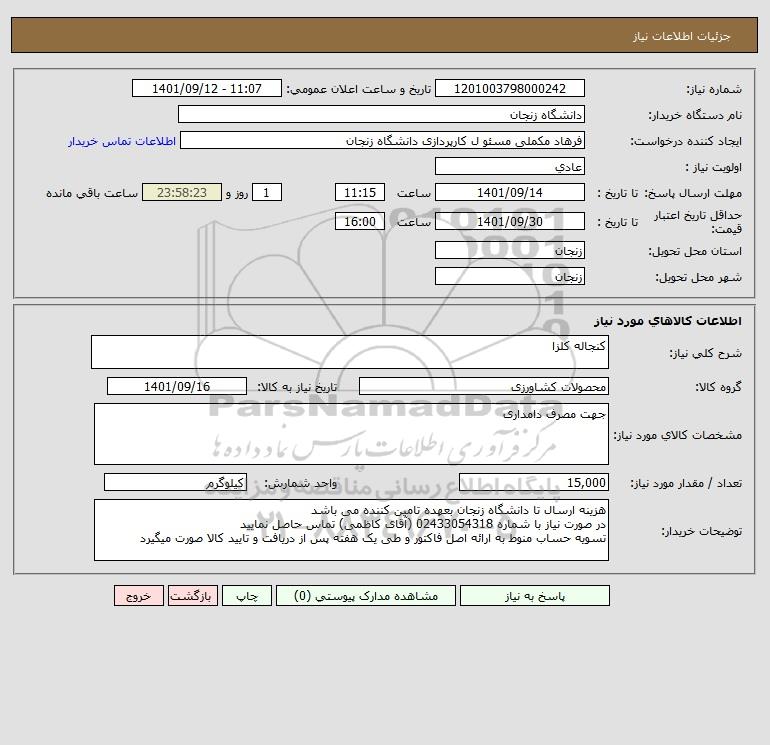Click the label شهر محل تحویل
This screenshot has height=745, width=770.
[699, 277]
